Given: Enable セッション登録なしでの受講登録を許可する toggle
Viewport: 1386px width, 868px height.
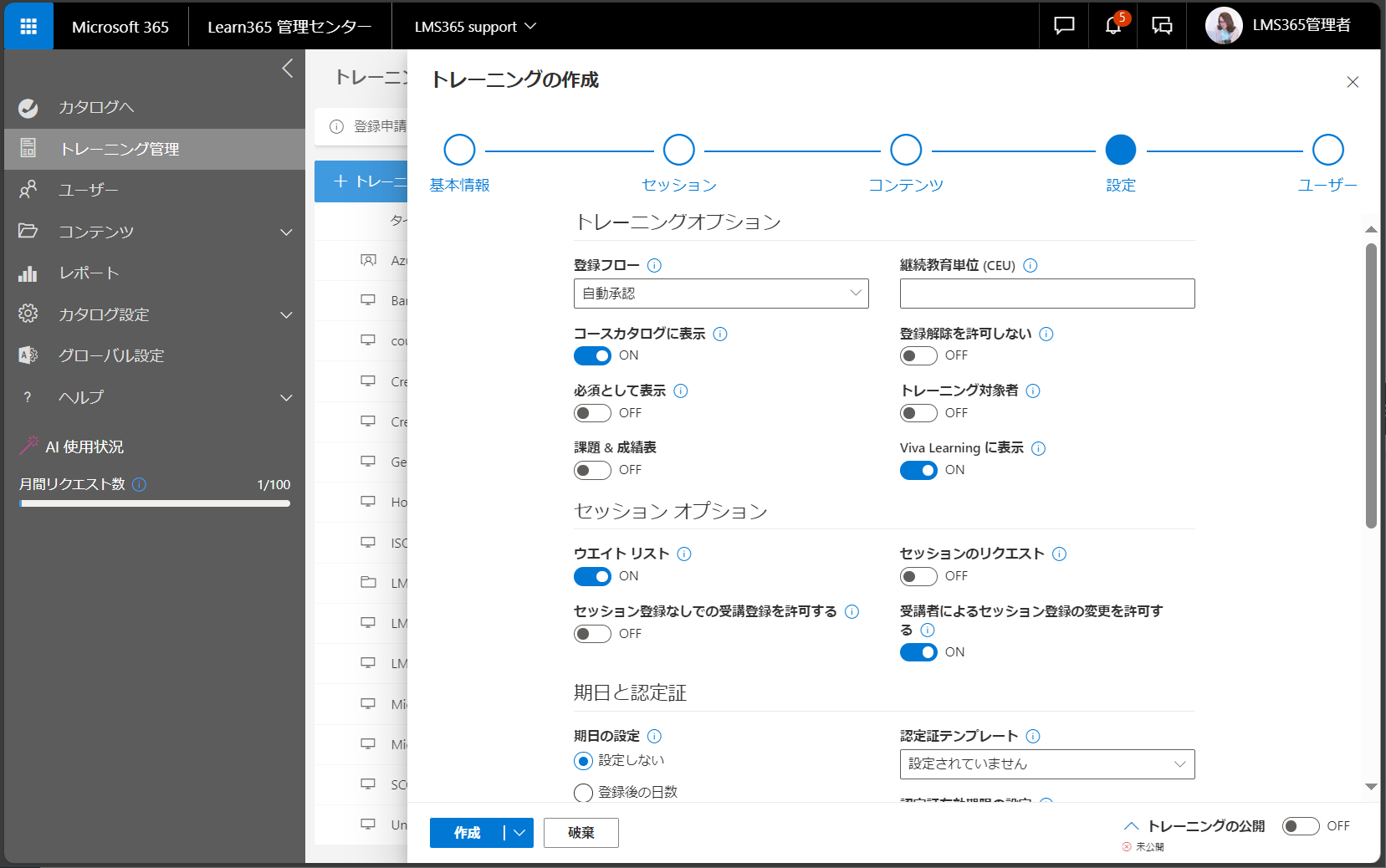Looking at the screenshot, I should [x=592, y=634].
